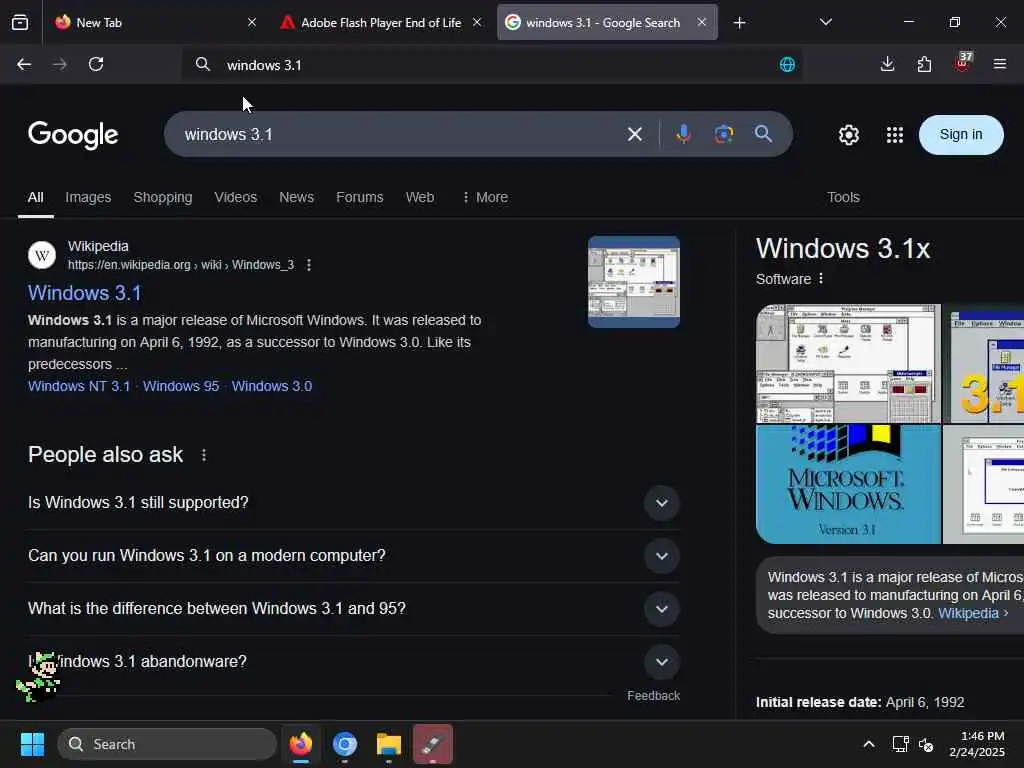The height and width of the screenshot is (768, 1024).
Task: Open the Firefox hamburger application menu
Action: (x=999, y=64)
